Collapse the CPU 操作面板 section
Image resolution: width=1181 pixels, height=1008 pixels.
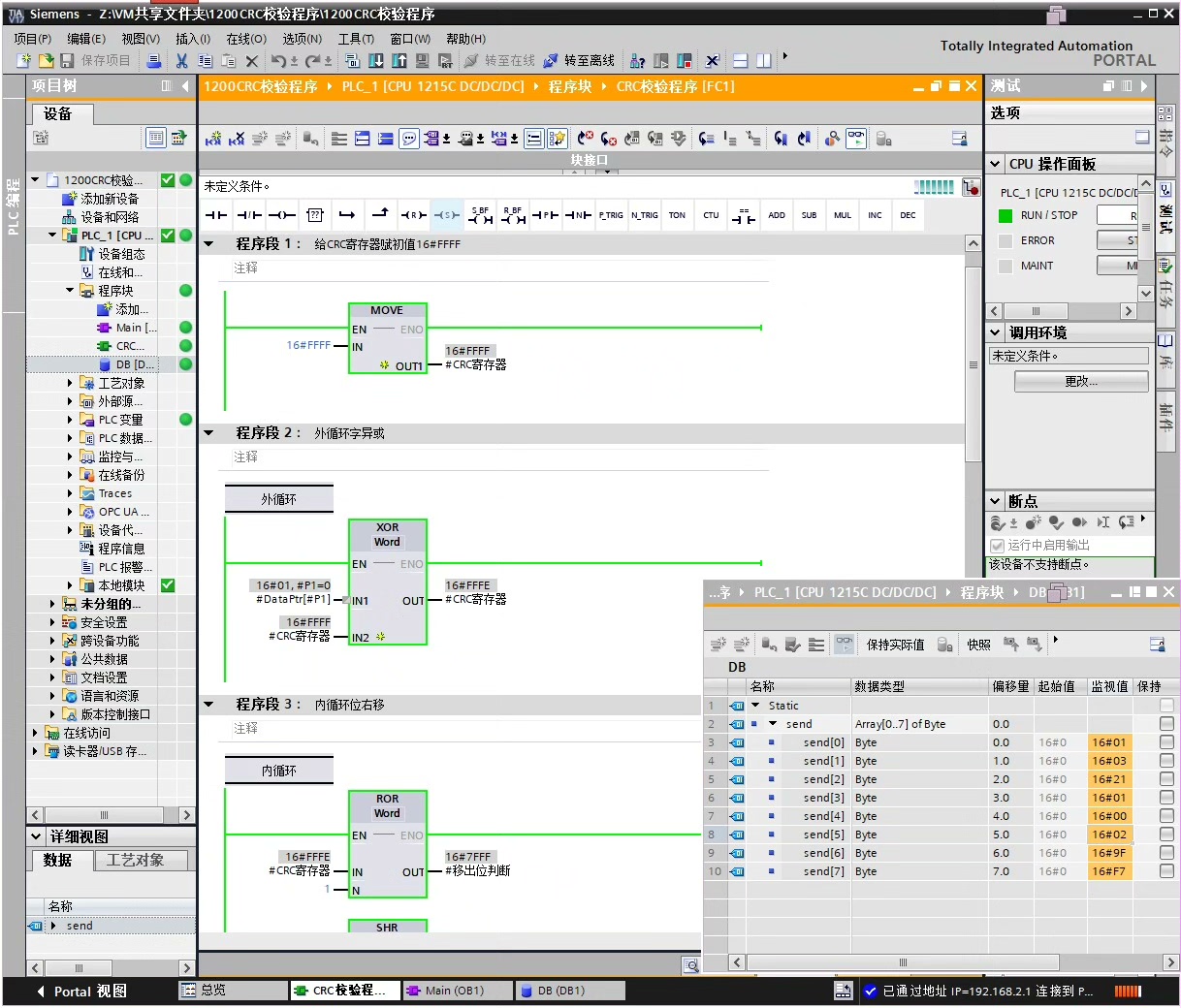(x=996, y=164)
